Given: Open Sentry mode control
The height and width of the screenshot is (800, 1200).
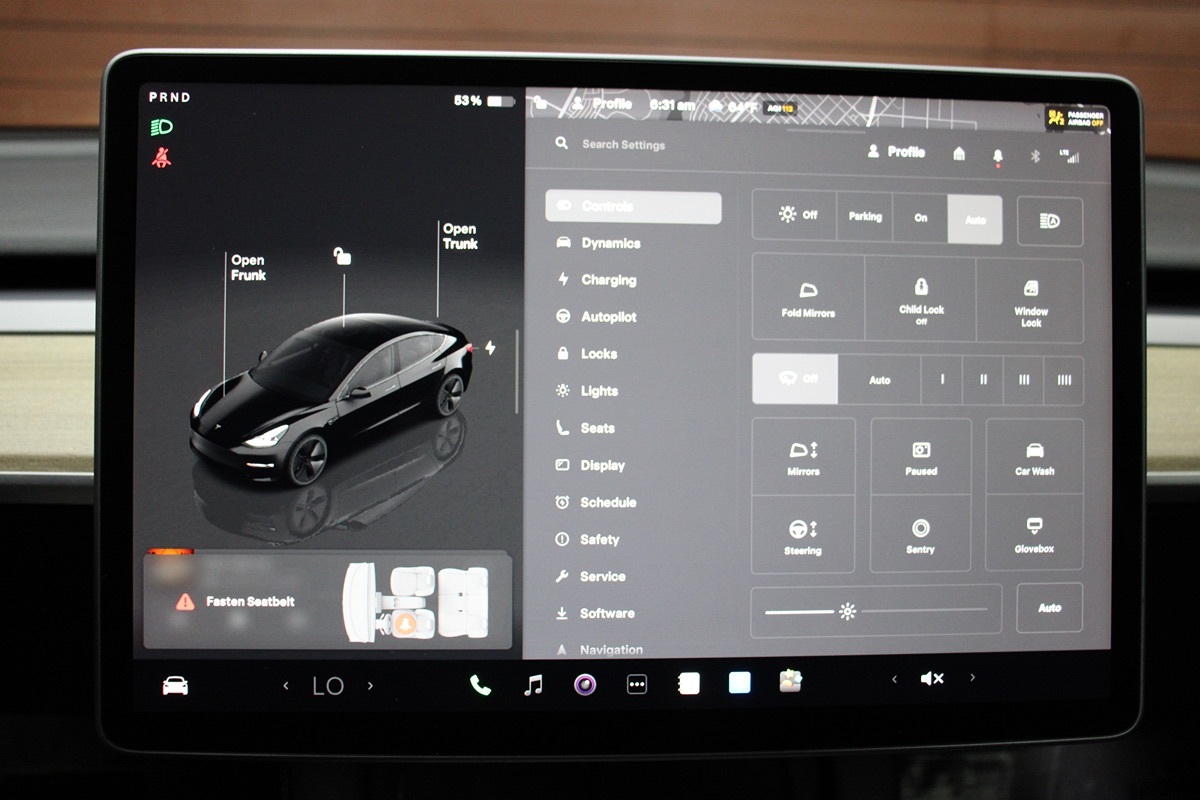Looking at the screenshot, I should [920, 534].
